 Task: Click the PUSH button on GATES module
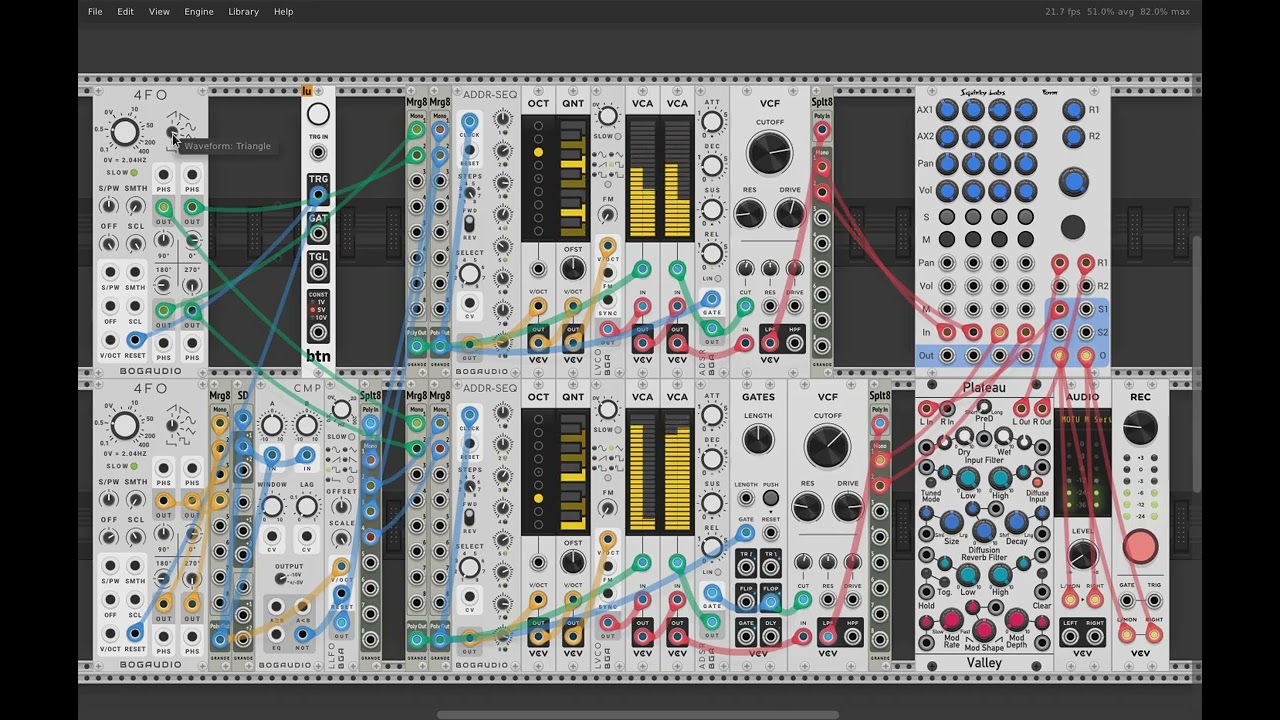point(771,498)
